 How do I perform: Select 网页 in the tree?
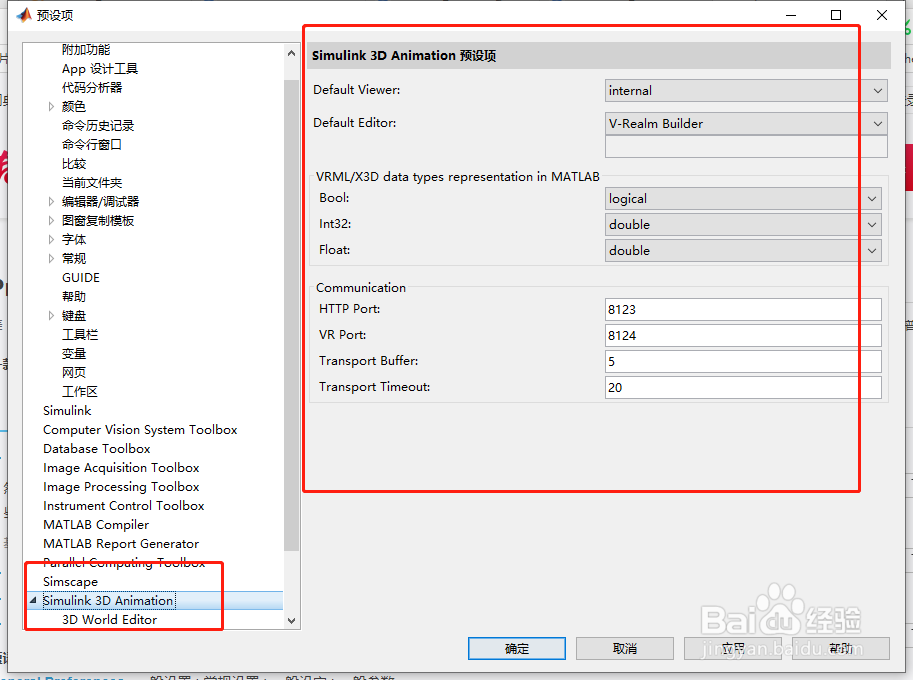[x=73, y=373]
